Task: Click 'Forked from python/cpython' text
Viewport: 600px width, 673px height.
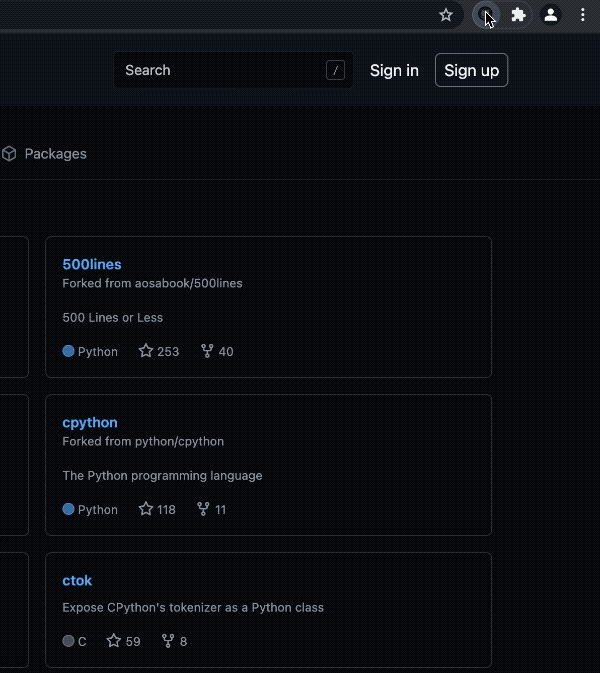Action: pyautogui.click(x=143, y=441)
